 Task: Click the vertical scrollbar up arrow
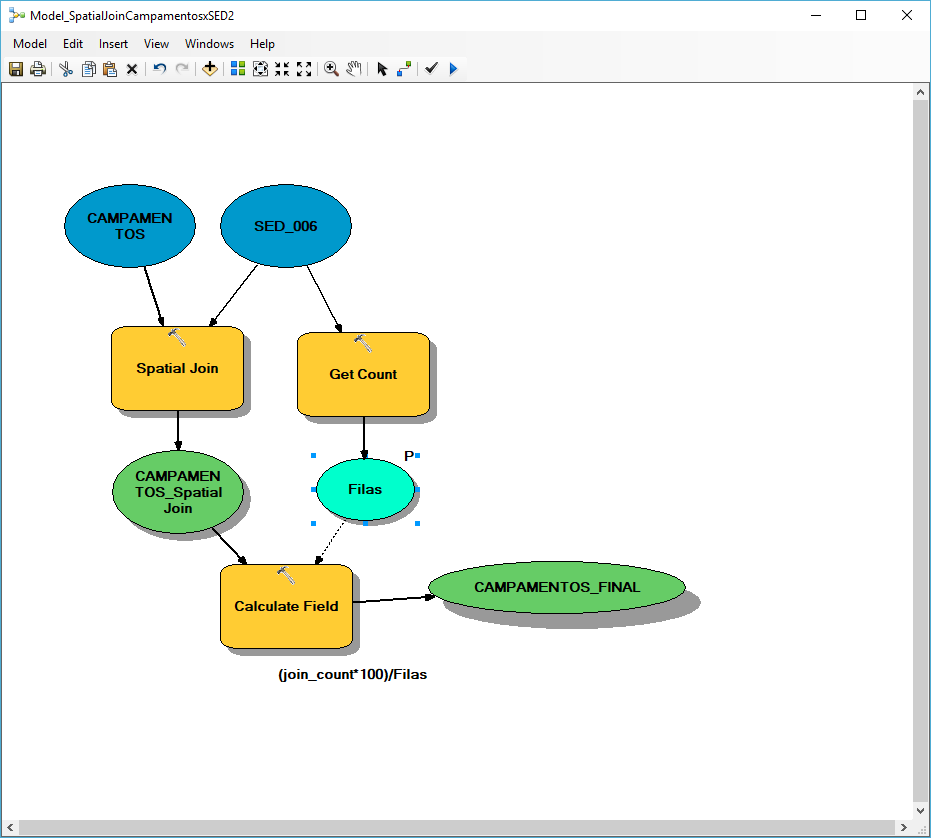tap(920, 92)
